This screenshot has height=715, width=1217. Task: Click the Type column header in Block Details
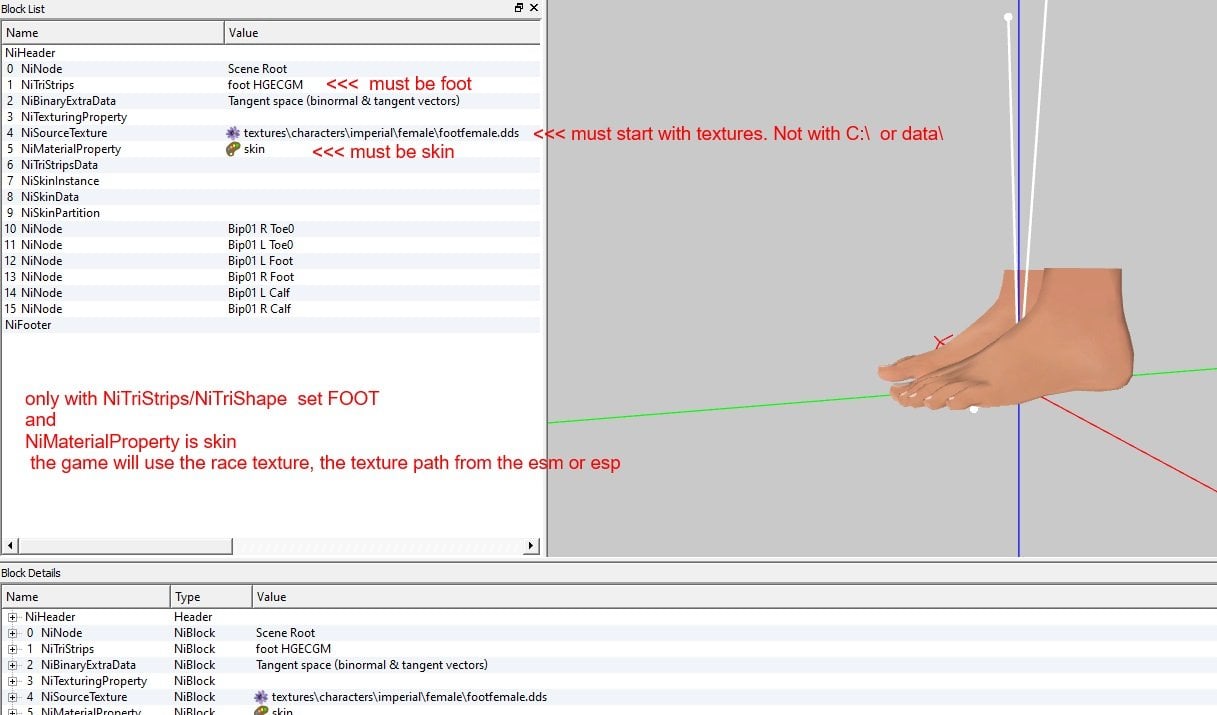(x=211, y=597)
